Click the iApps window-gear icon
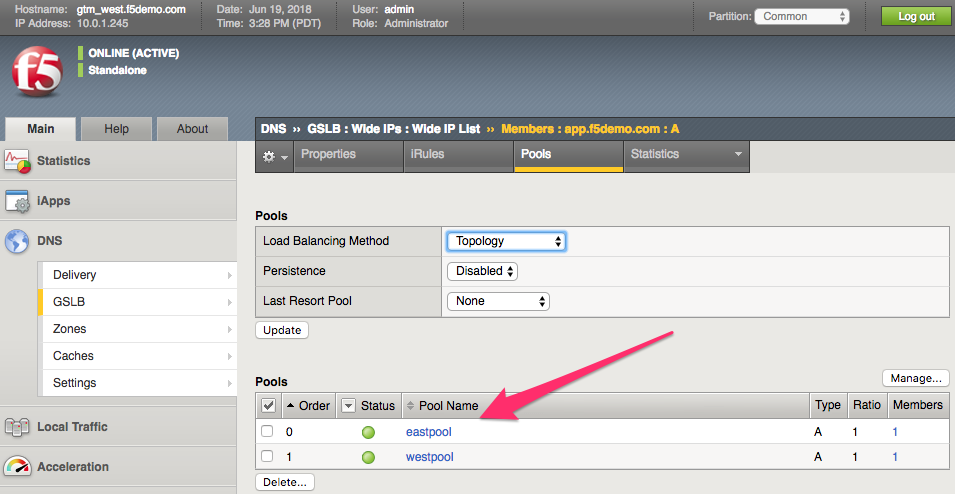The height and width of the screenshot is (494, 955). [x=17, y=202]
